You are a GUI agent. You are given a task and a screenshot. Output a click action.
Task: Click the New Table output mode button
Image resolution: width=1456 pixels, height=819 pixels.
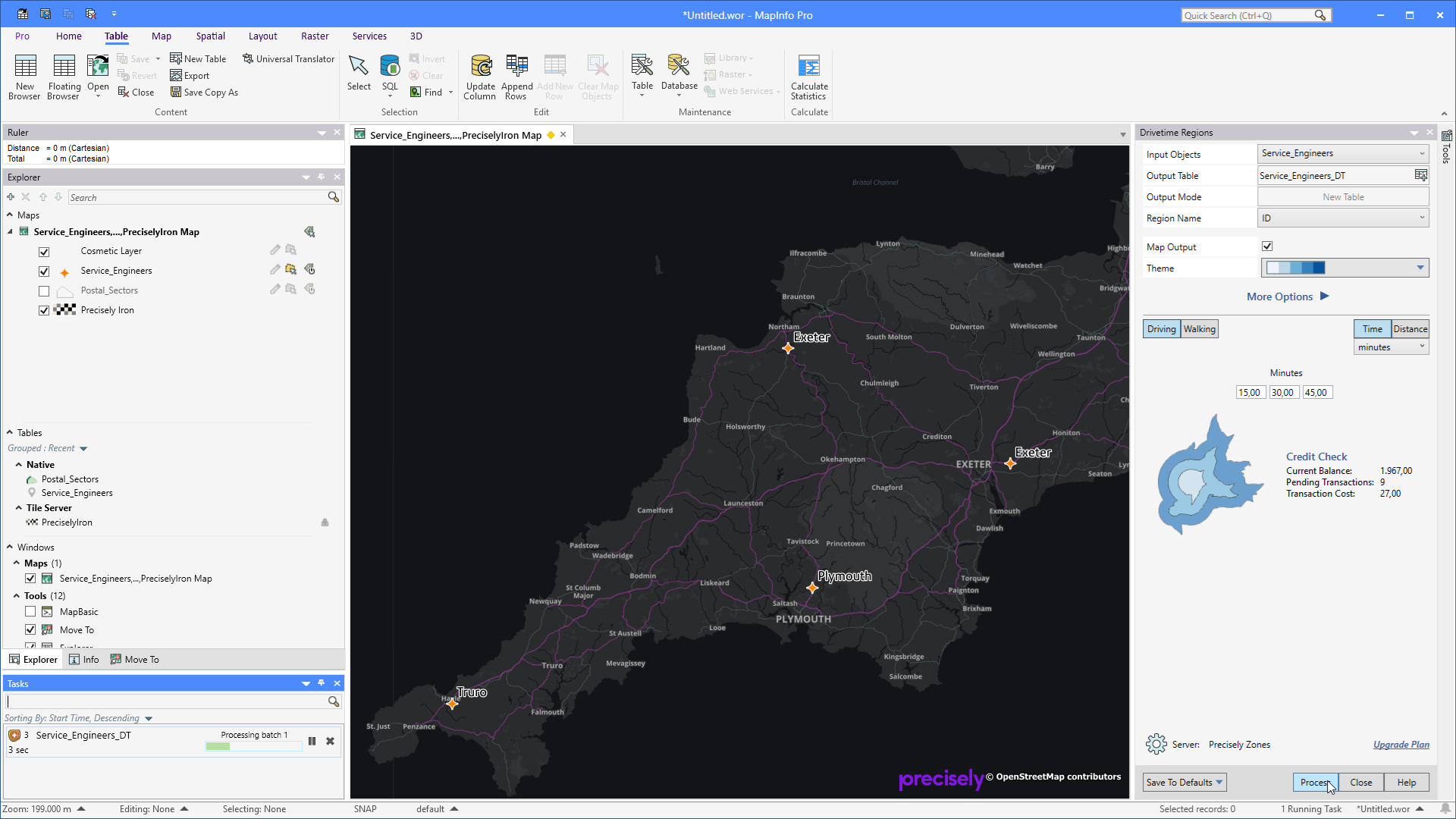pyautogui.click(x=1343, y=196)
